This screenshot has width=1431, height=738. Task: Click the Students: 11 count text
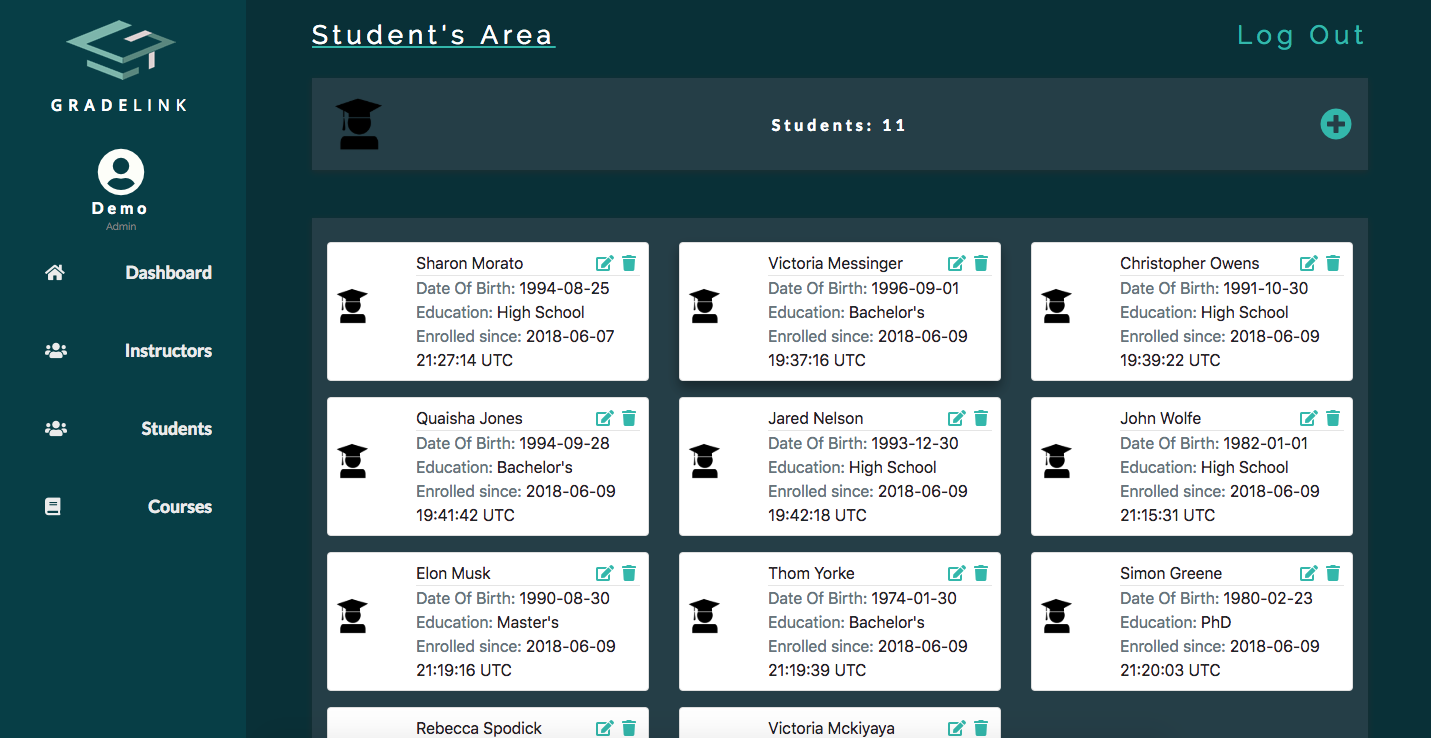pos(838,125)
